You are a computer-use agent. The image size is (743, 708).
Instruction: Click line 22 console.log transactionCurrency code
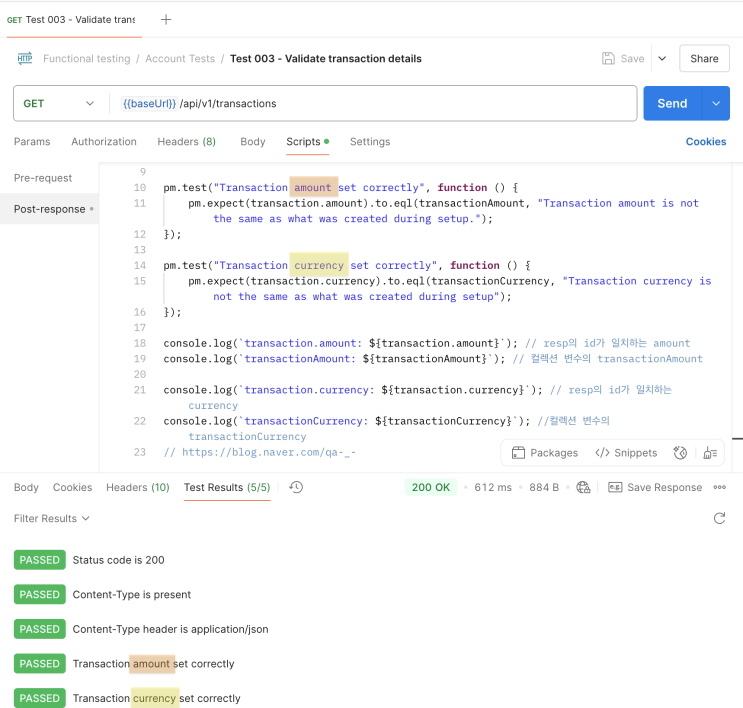tap(347, 421)
